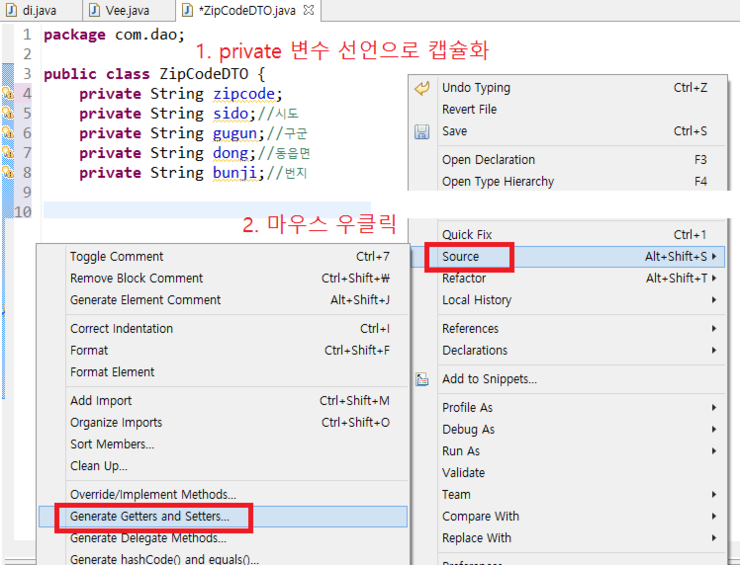Click the Java file icon on di.java tab
Viewport: 740px width, 565px height.
(10, 11)
